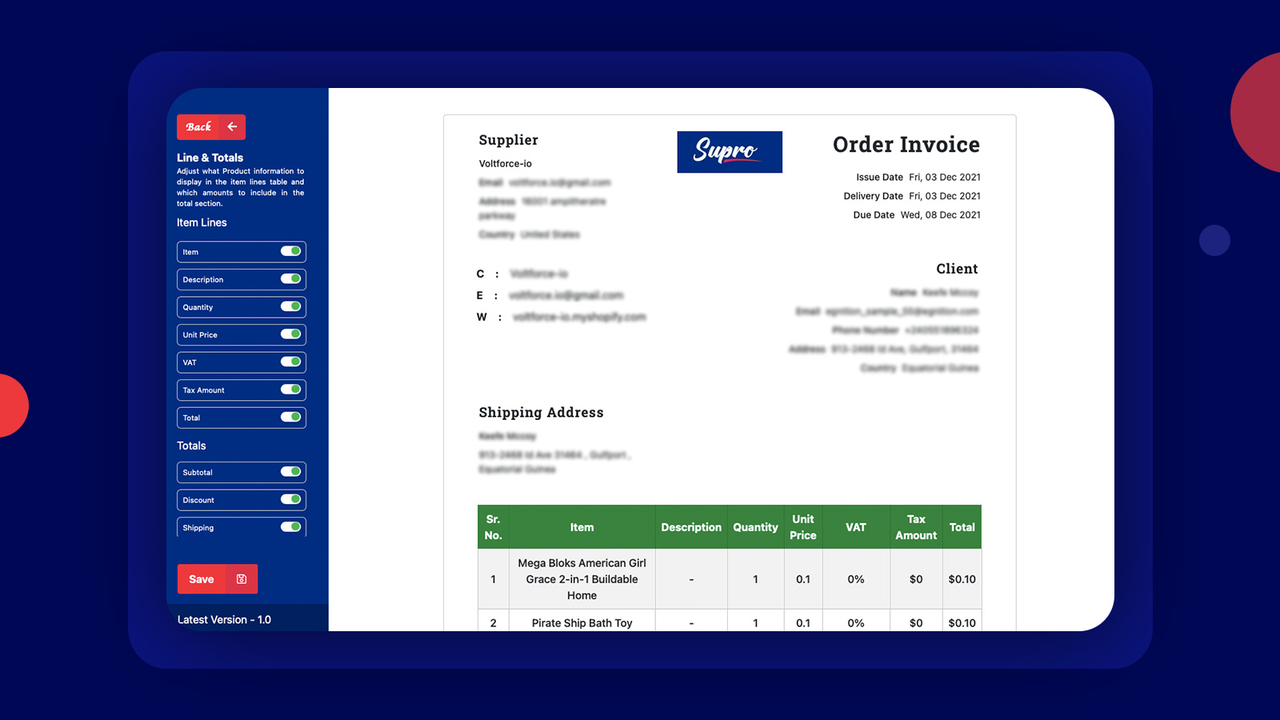
Task: Click the Supro logo on the invoice
Action: coord(729,151)
